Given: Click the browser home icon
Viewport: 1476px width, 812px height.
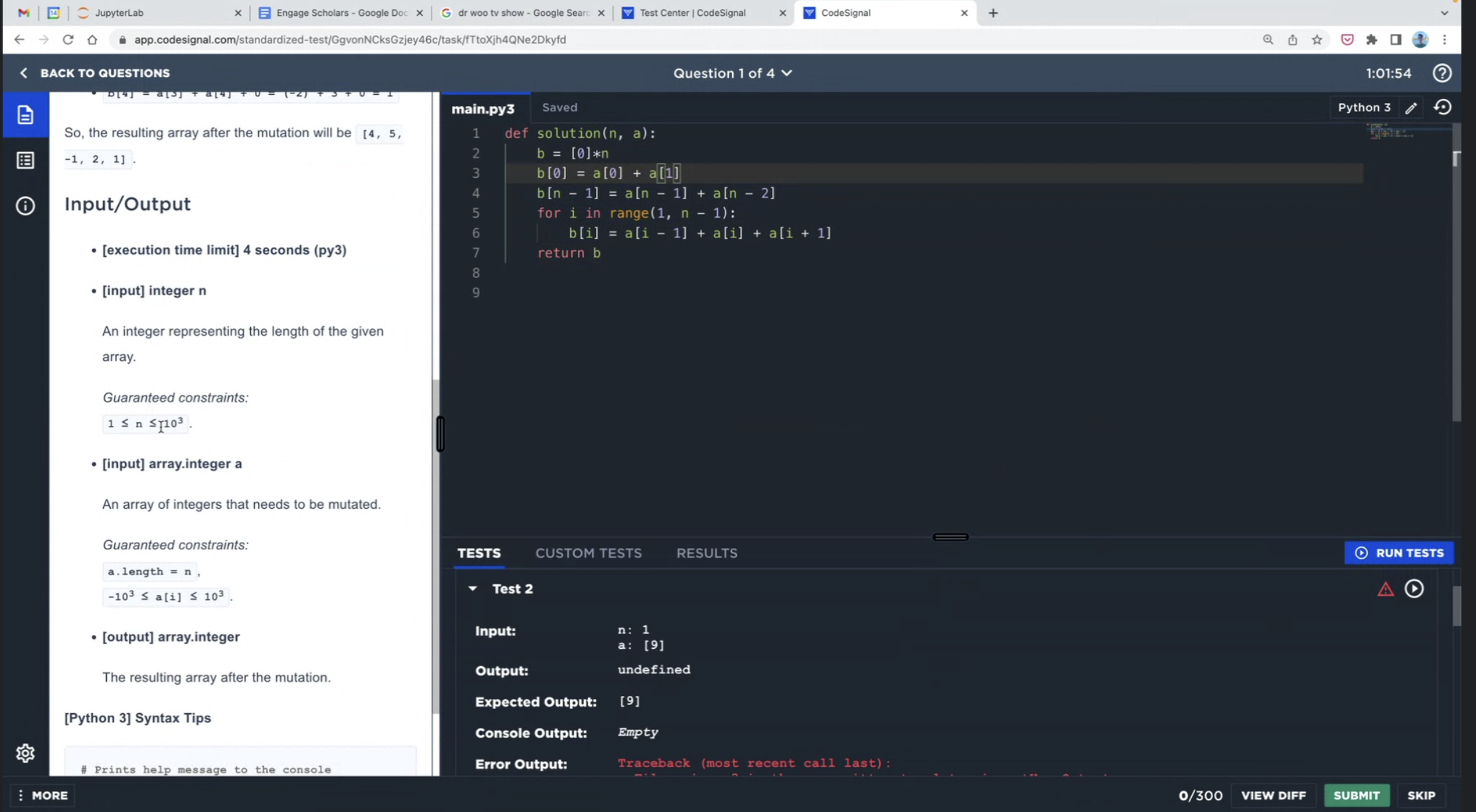Looking at the screenshot, I should [92, 40].
